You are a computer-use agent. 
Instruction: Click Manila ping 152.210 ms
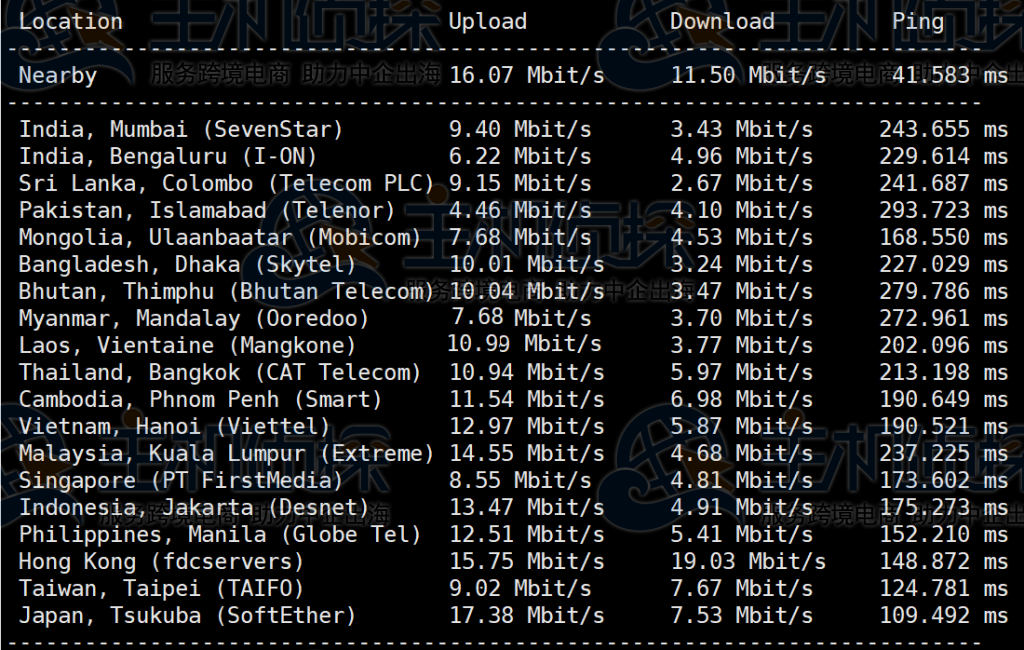(x=944, y=535)
